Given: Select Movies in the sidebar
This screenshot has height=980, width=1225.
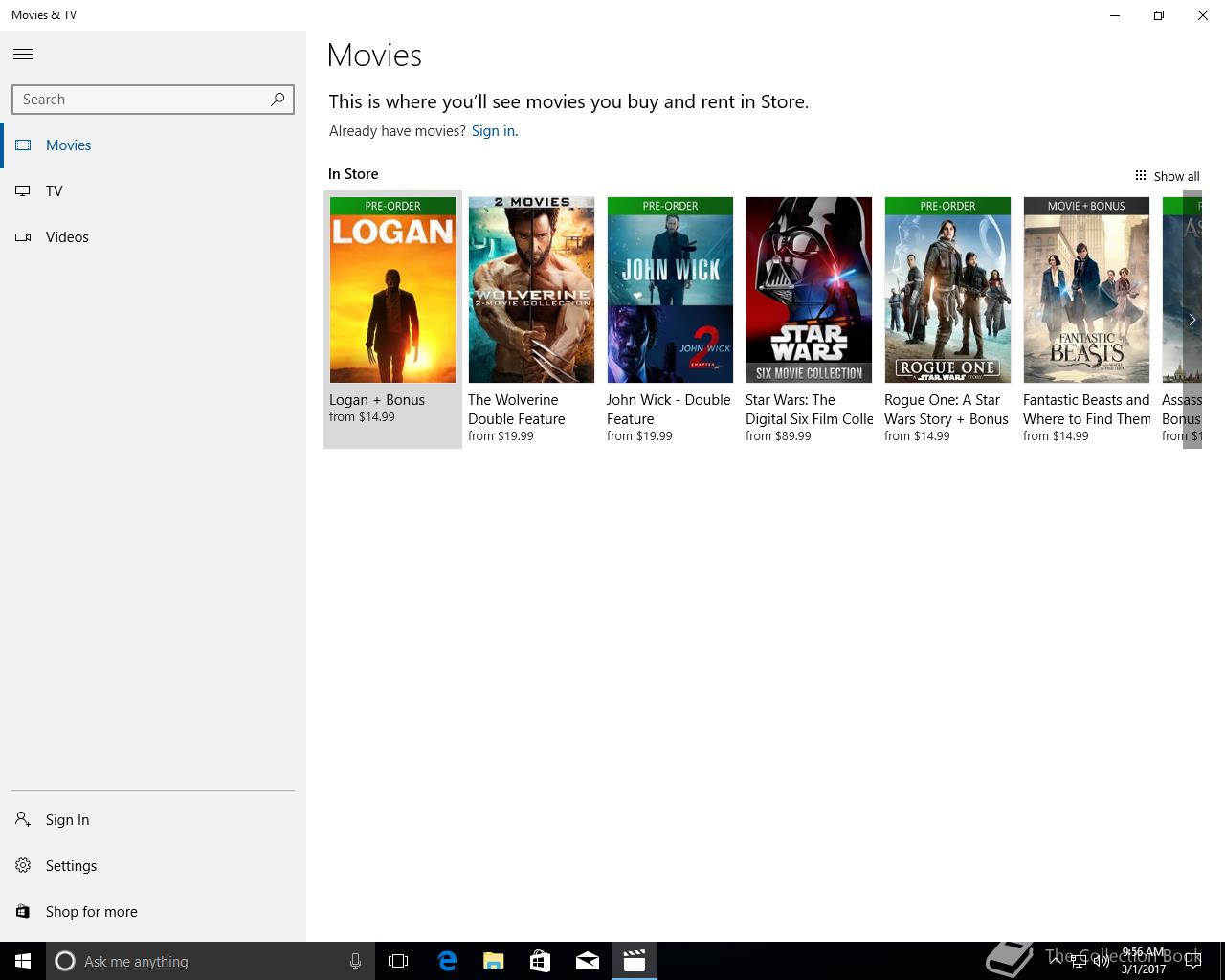Looking at the screenshot, I should [x=153, y=145].
